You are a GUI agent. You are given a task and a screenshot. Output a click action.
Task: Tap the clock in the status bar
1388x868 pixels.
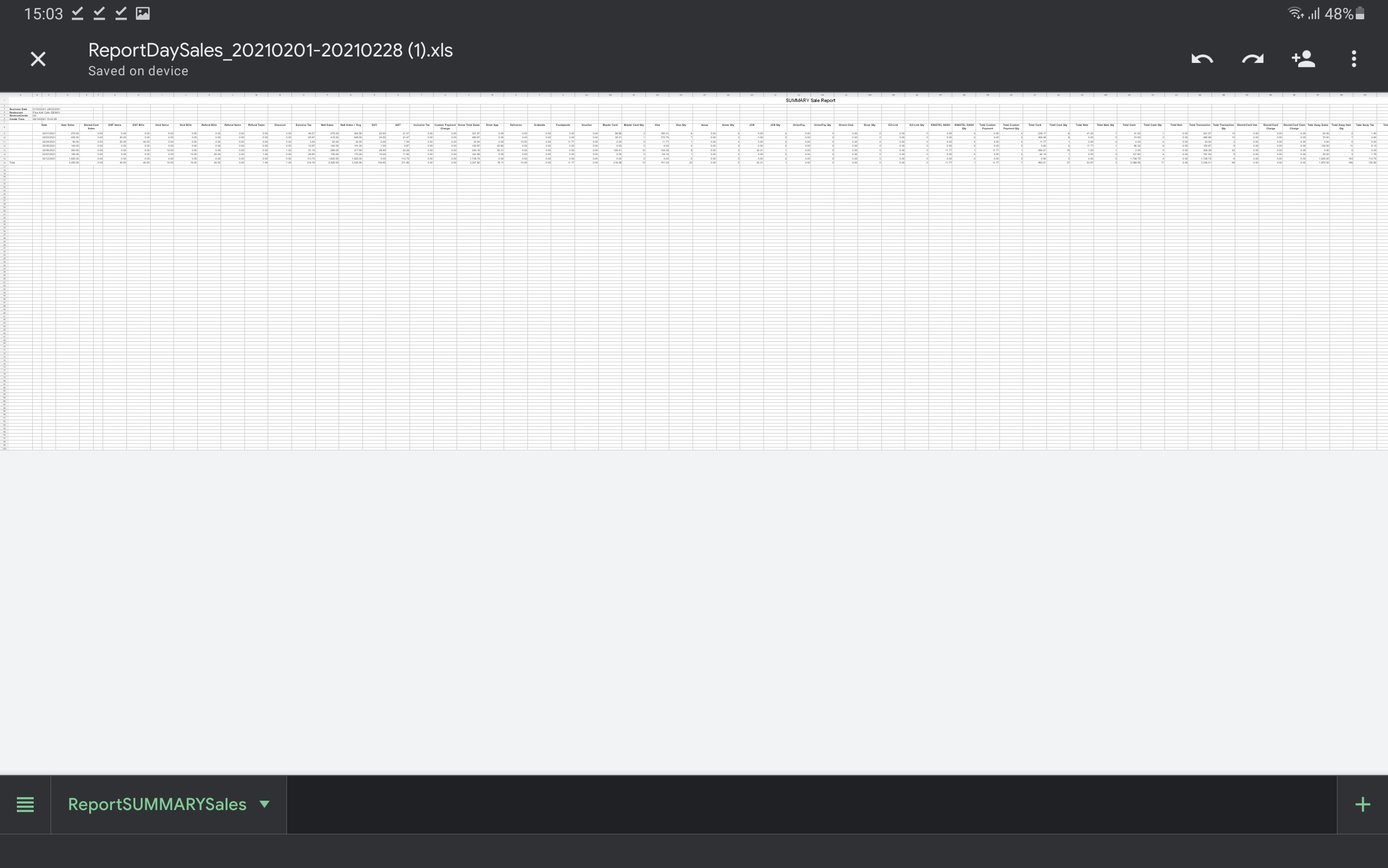[43, 14]
